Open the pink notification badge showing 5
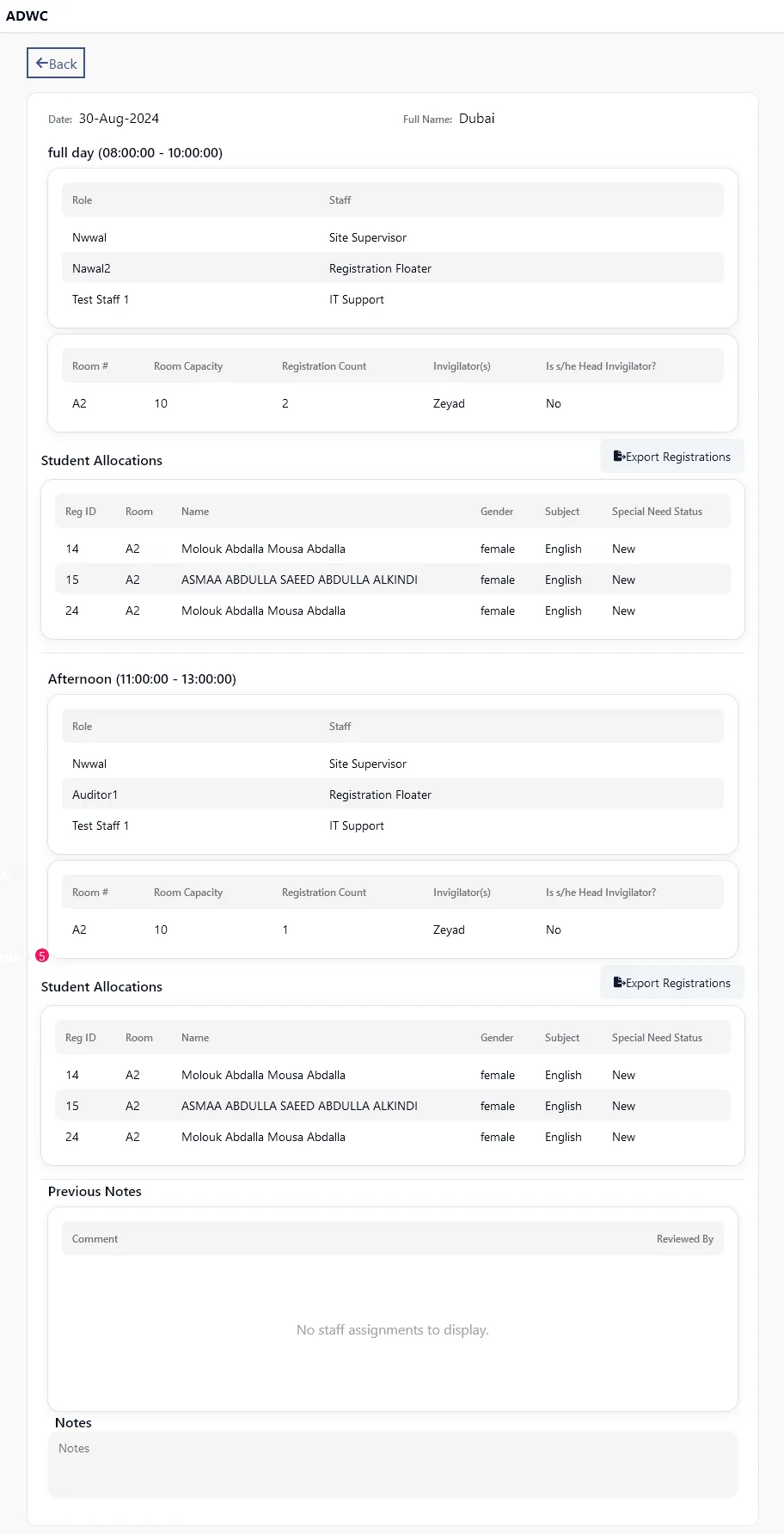This screenshot has width=784, height=1534. [41, 955]
